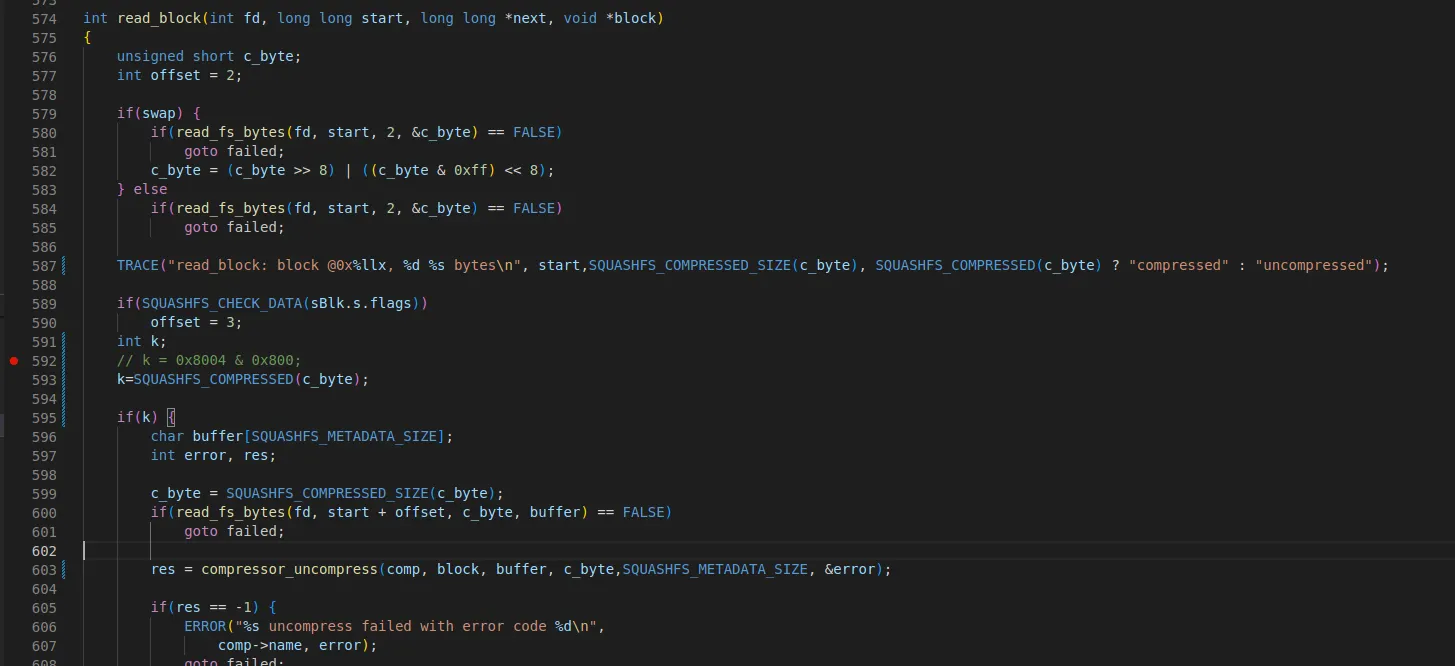This screenshot has width=1455, height=666.
Task: Select line number 574 in the gutter
Action: tap(44, 18)
